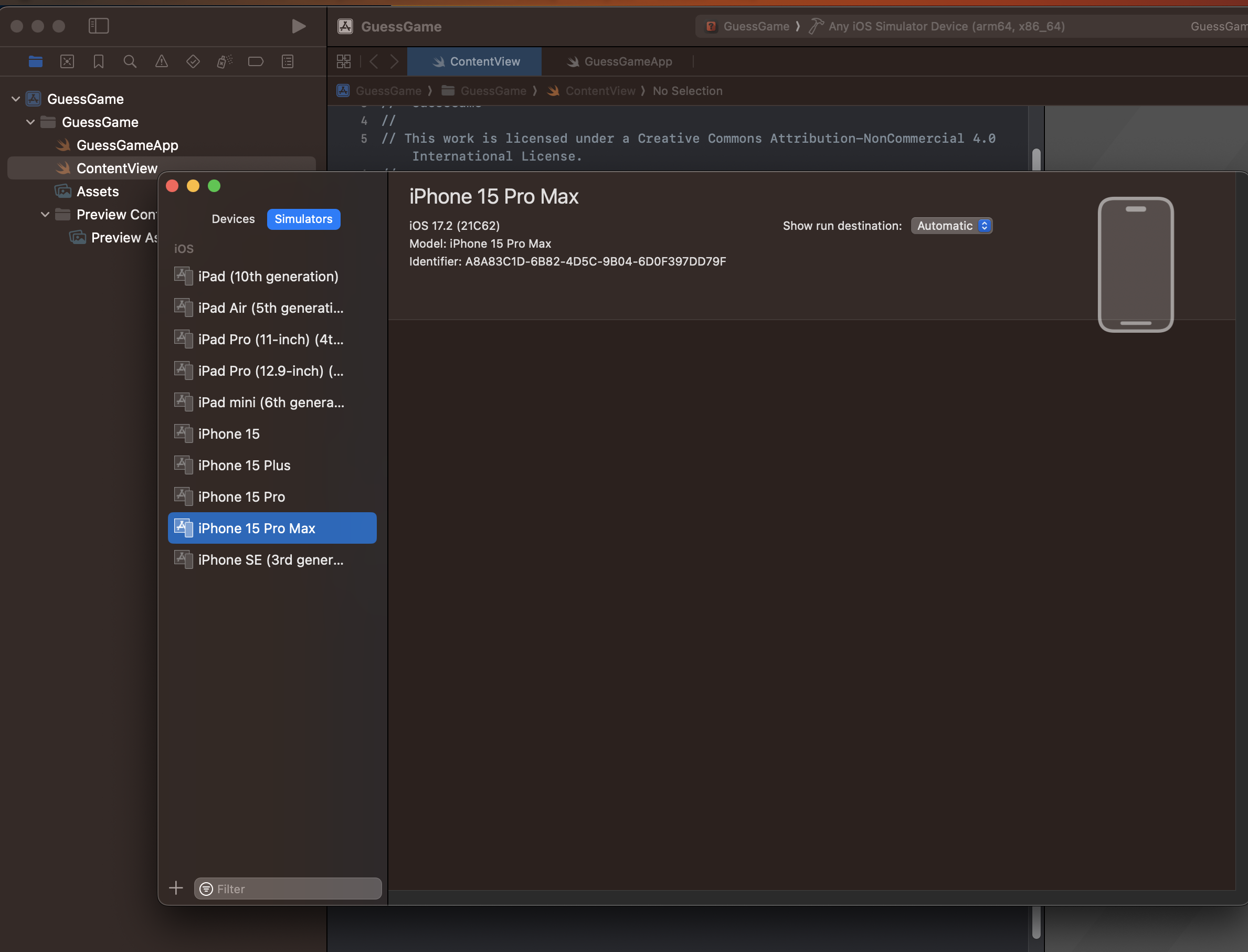Choose Any iOS Simulator Device destination
This screenshot has width=1248, height=952.
(937, 27)
